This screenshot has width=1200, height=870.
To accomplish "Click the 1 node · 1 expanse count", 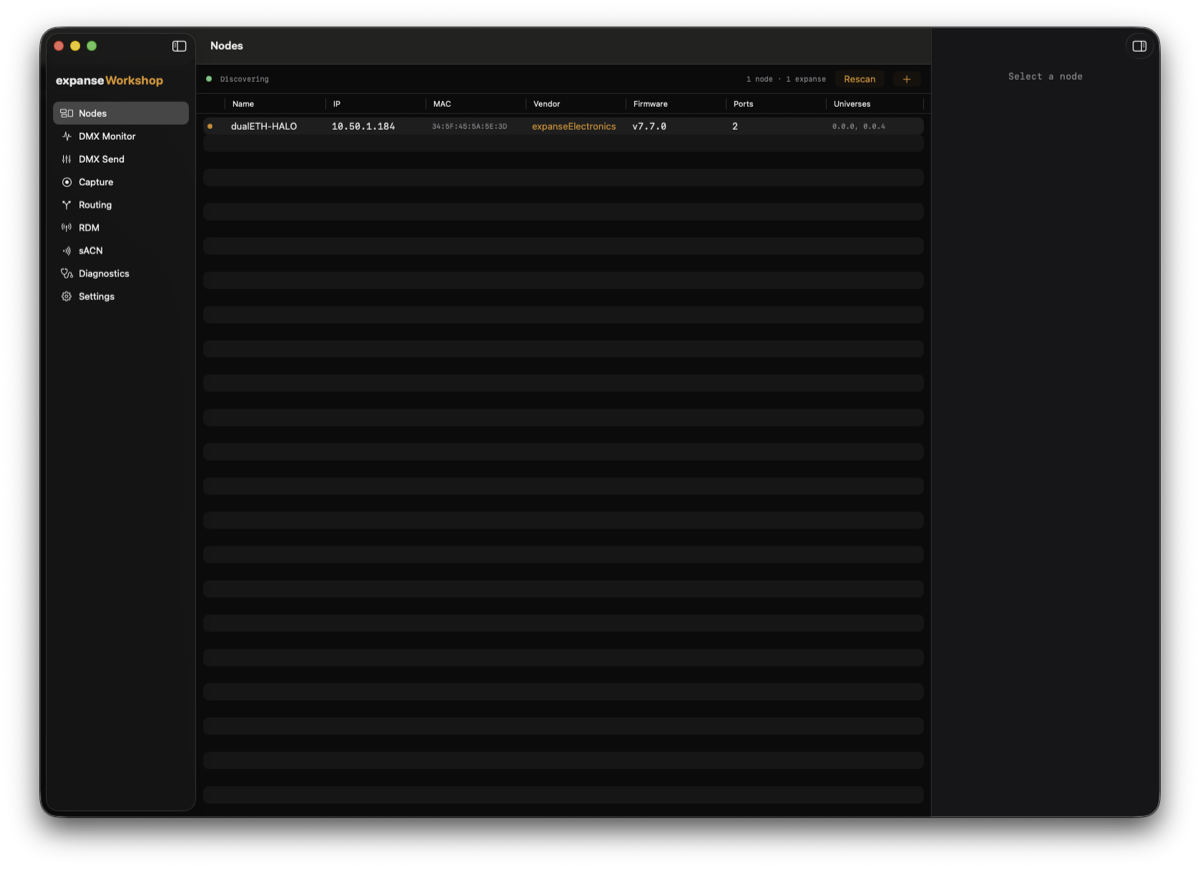I will coord(786,79).
